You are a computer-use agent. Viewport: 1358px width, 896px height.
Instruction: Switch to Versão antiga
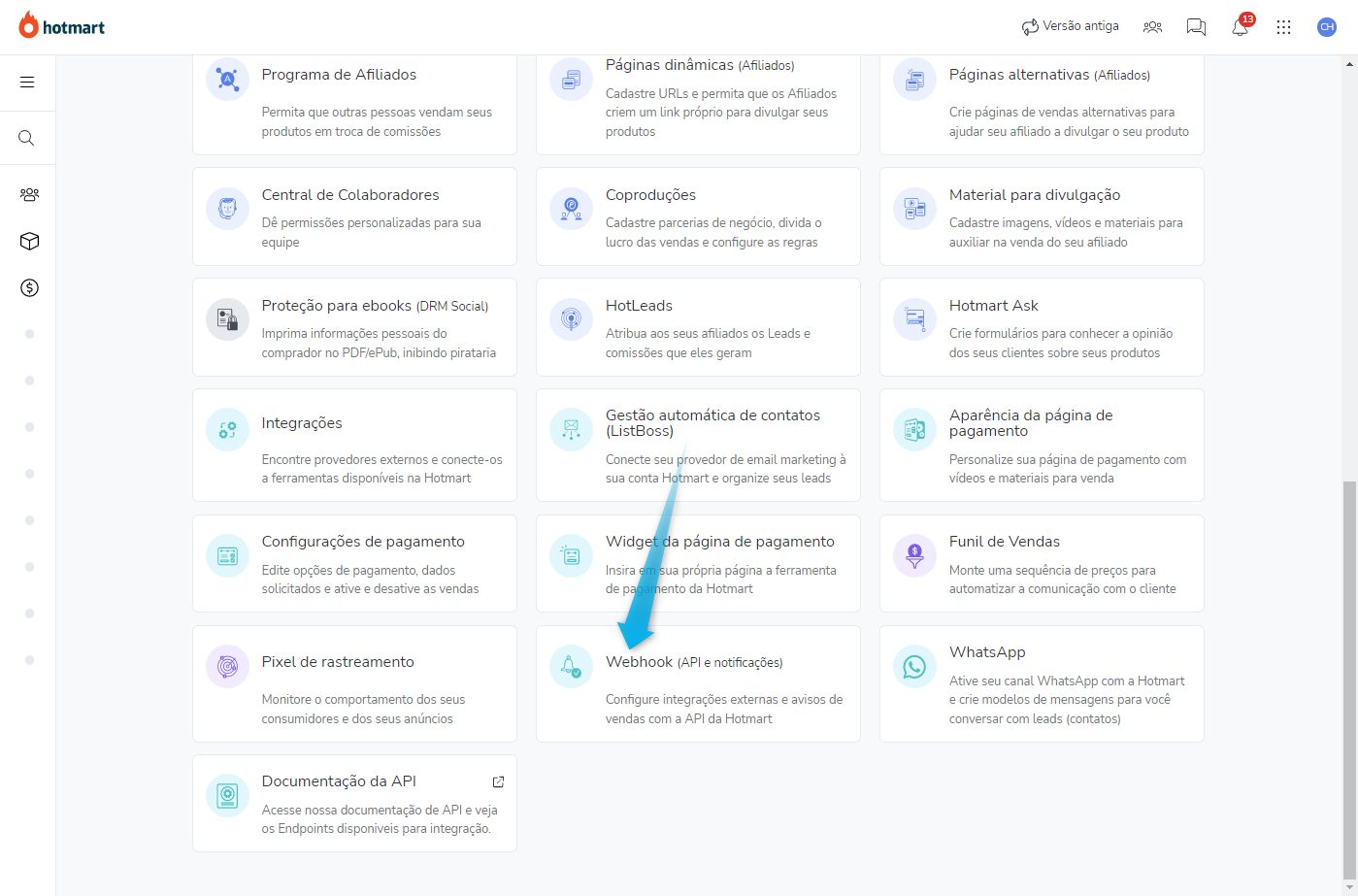pos(1070,27)
